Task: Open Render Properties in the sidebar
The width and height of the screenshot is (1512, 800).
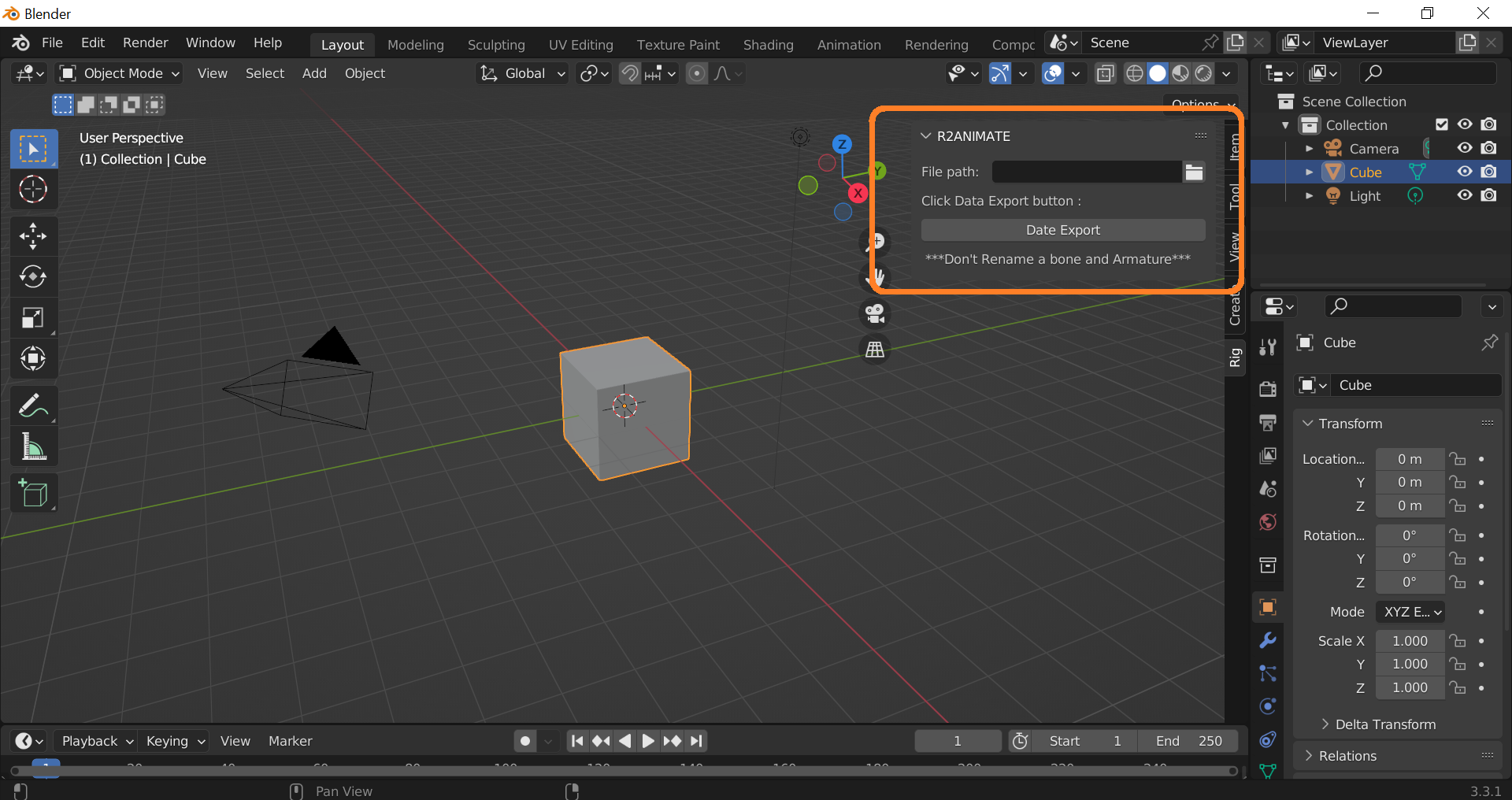Action: click(1268, 388)
